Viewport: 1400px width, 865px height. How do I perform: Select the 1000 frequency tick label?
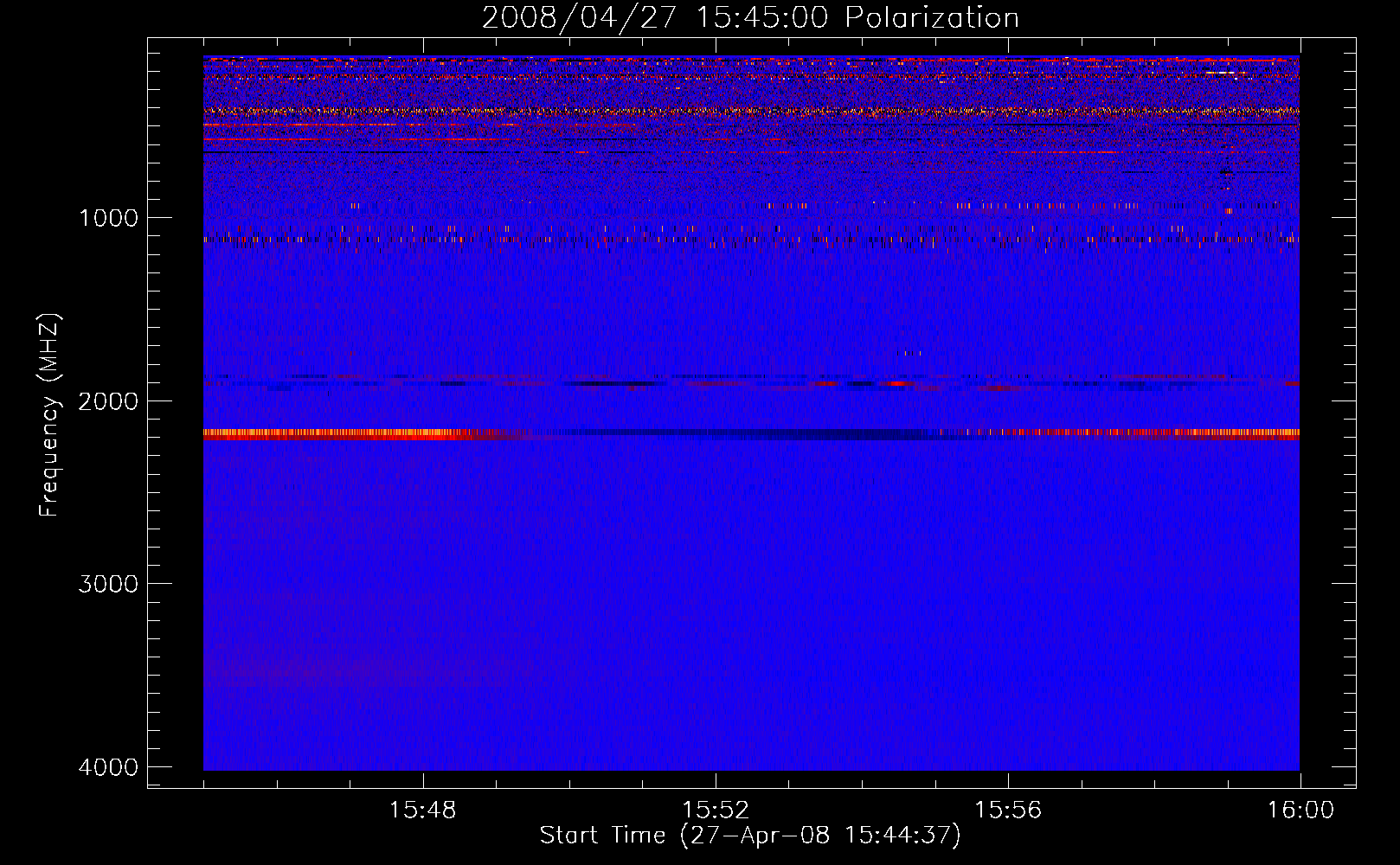[109, 217]
